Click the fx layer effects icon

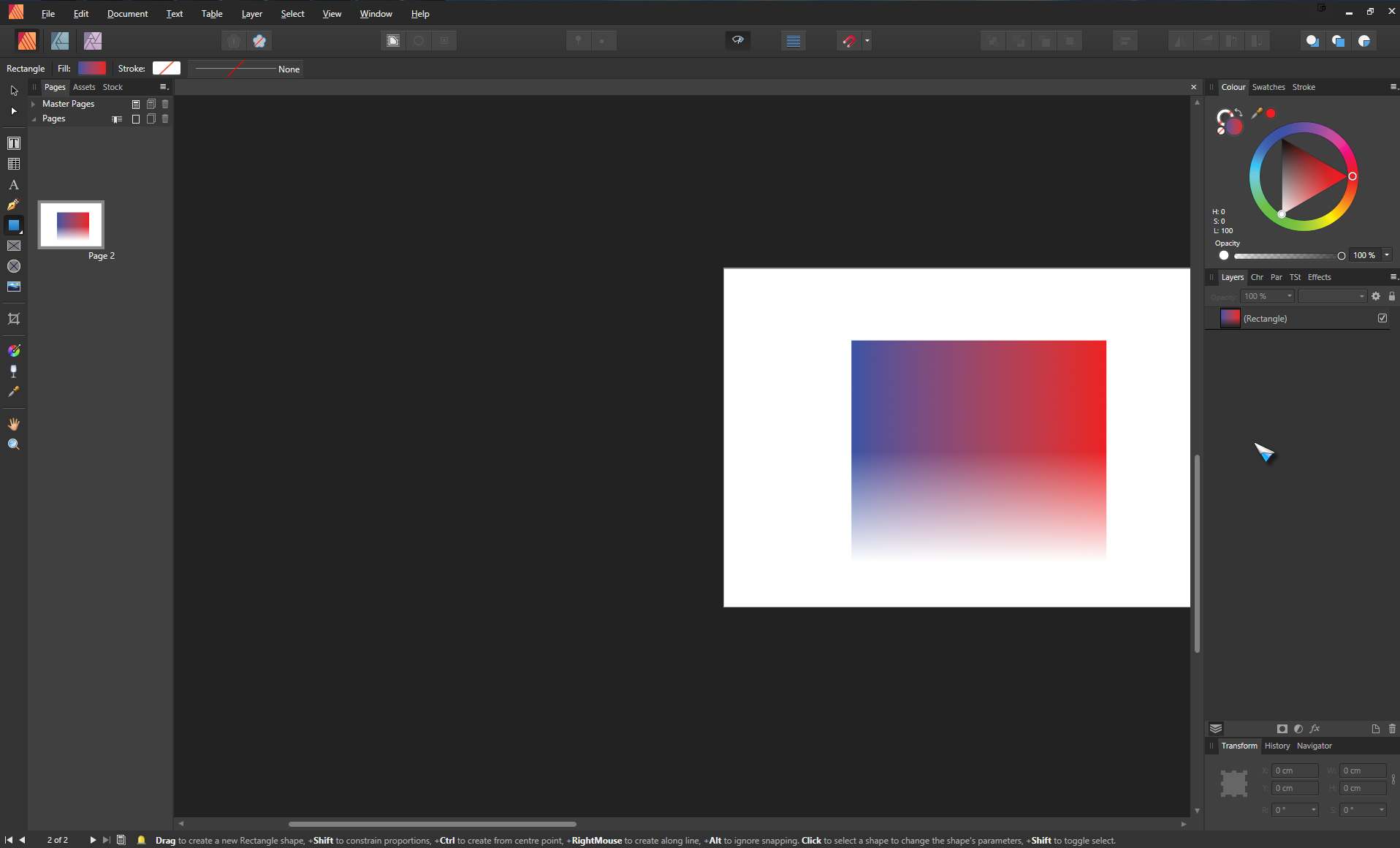[x=1315, y=729]
